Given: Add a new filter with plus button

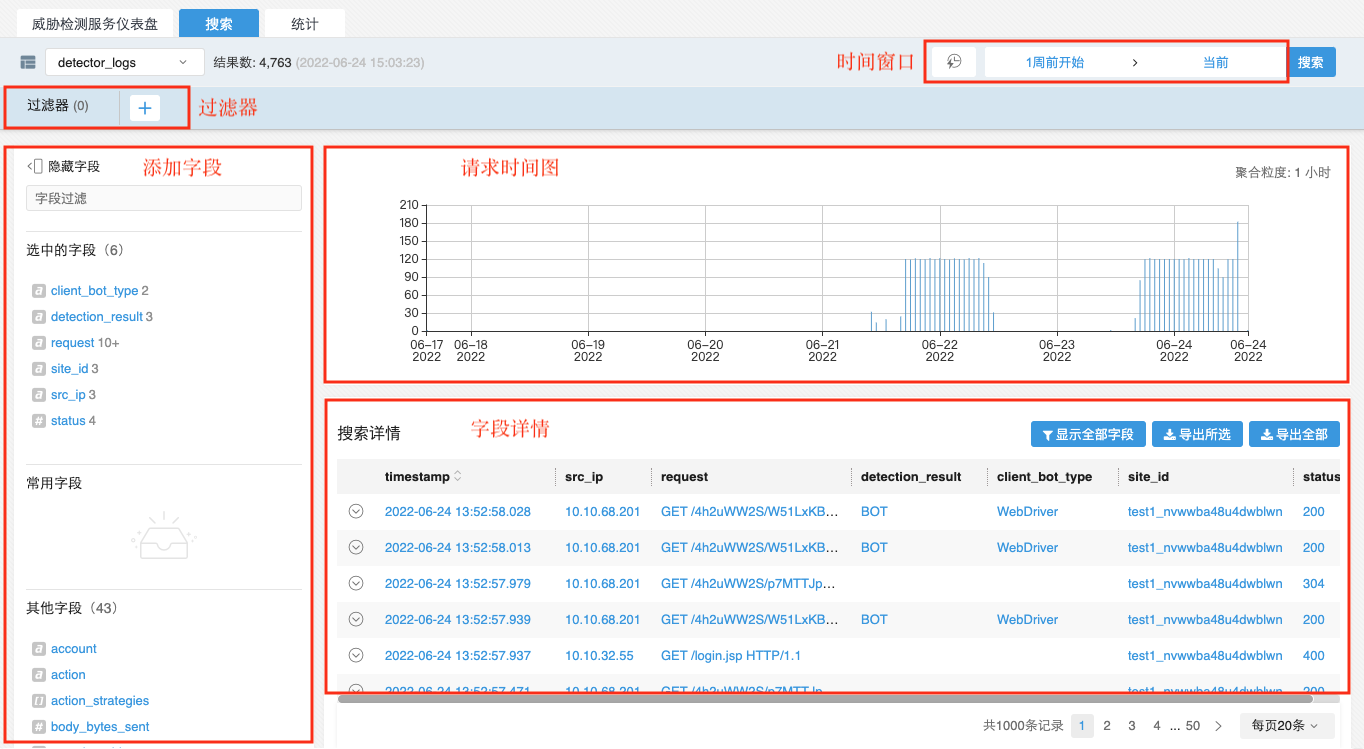Looking at the screenshot, I should [x=145, y=108].
